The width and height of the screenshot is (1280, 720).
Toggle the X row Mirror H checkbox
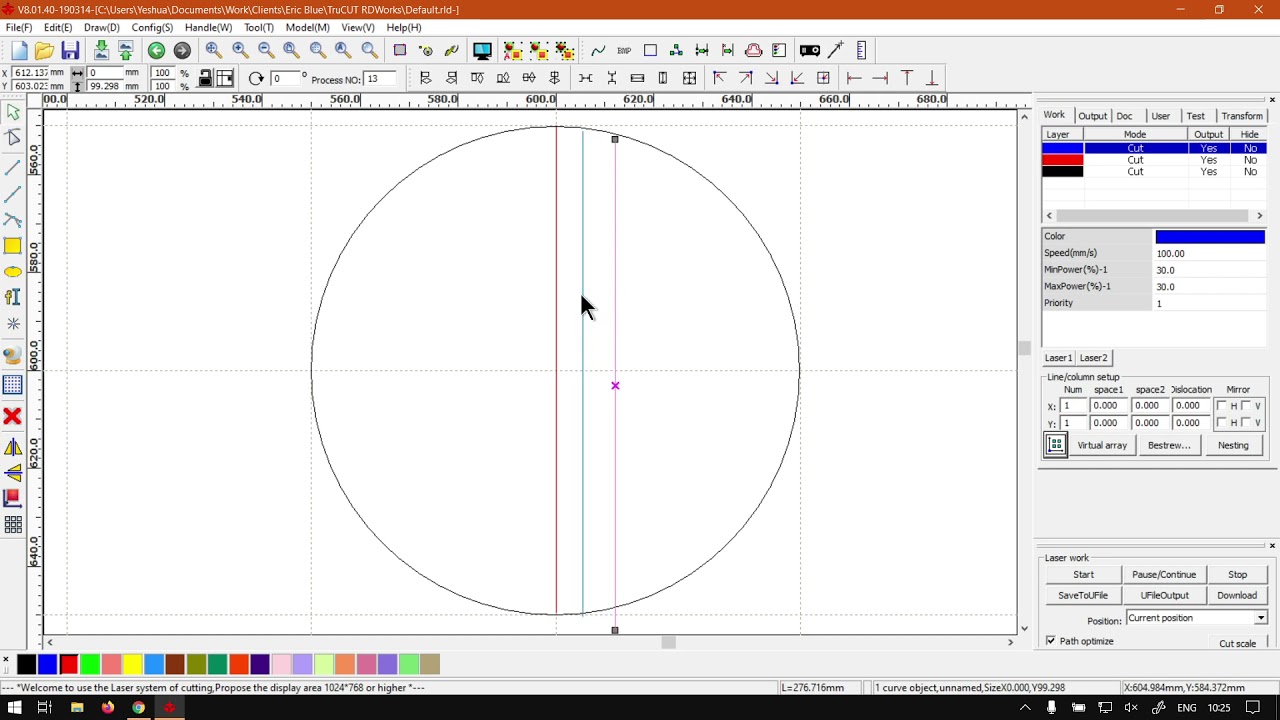click(1222, 406)
